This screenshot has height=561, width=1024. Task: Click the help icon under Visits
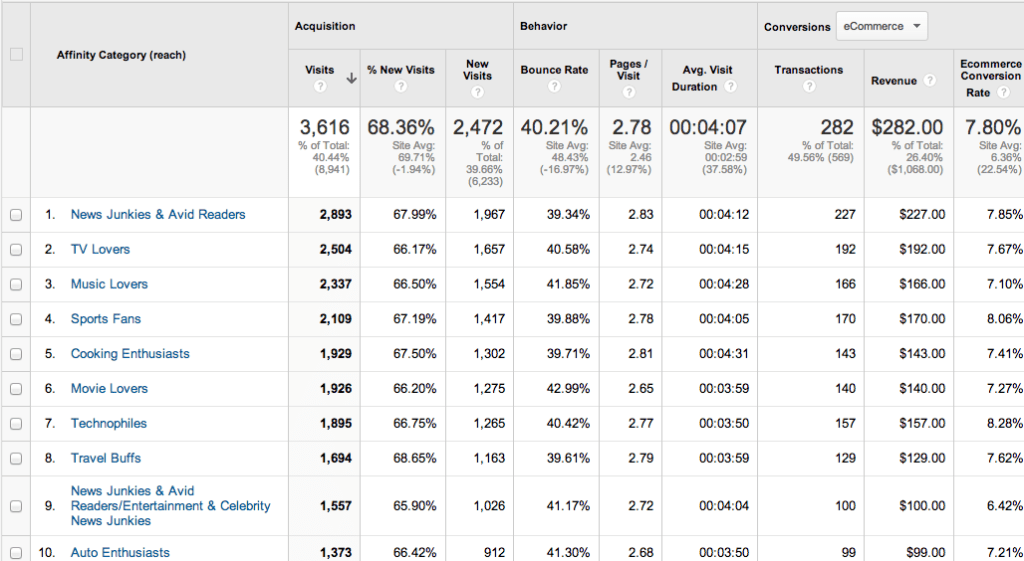tap(320, 87)
